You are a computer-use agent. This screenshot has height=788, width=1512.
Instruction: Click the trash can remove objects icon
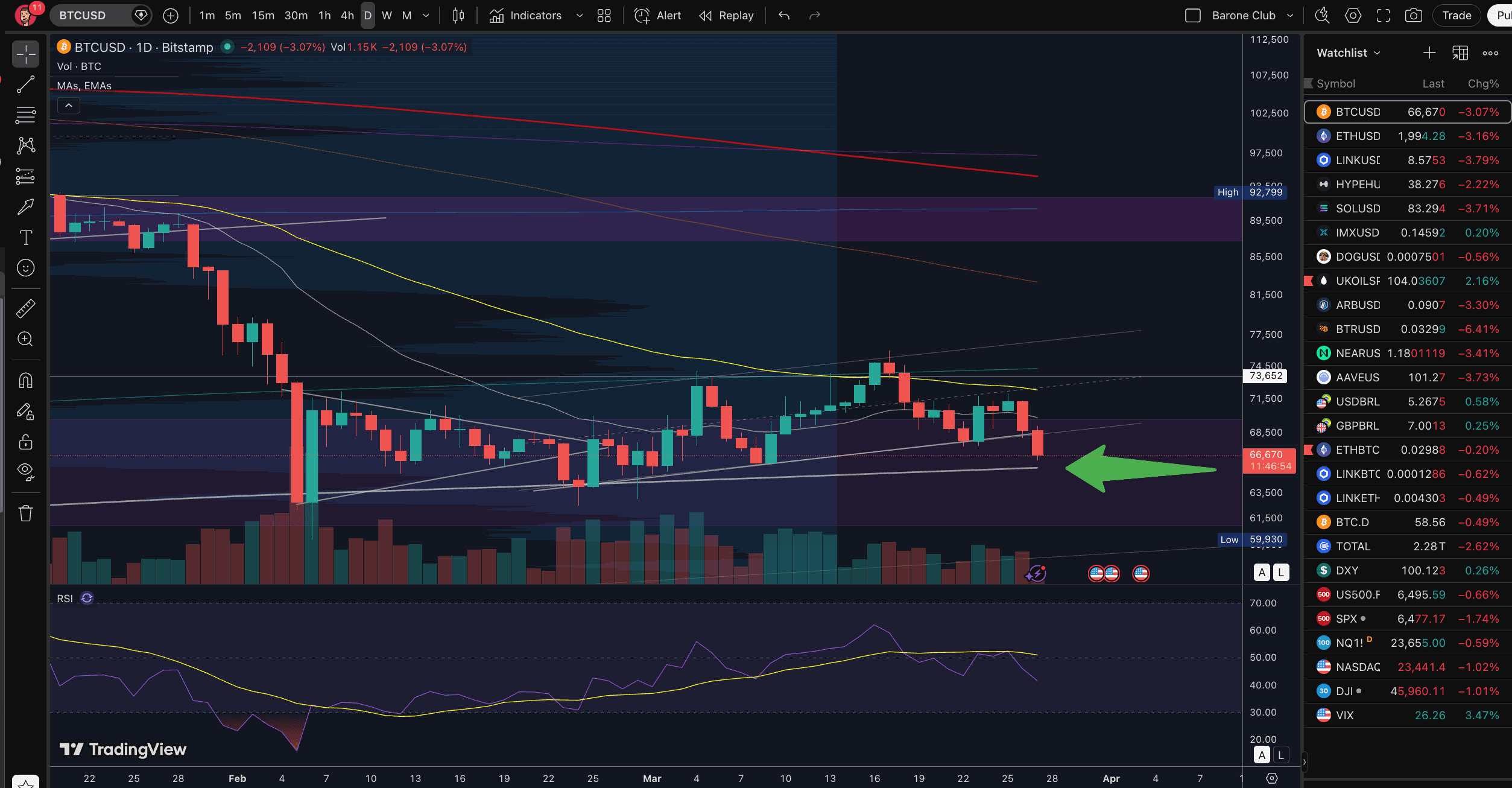pyautogui.click(x=25, y=513)
